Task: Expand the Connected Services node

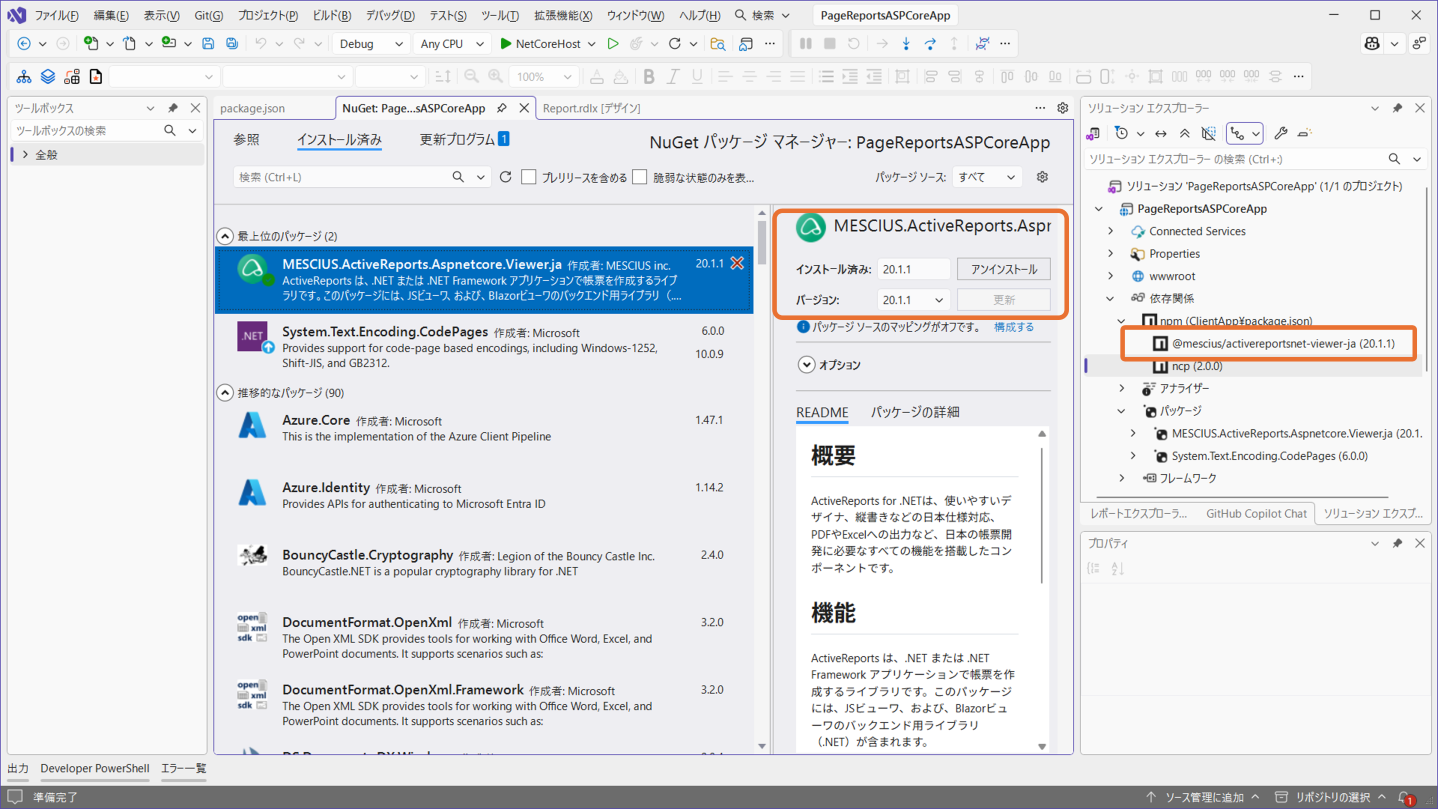Action: pos(1111,231)
